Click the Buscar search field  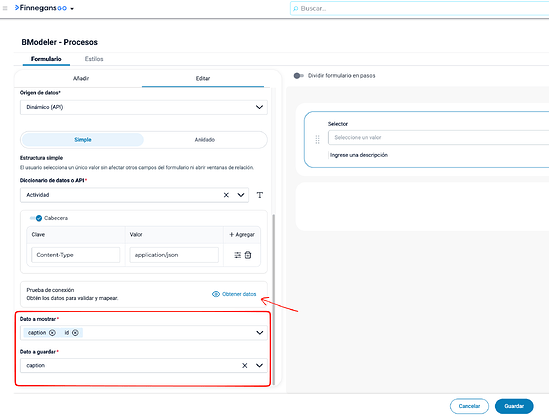click(x=419, y=8)
